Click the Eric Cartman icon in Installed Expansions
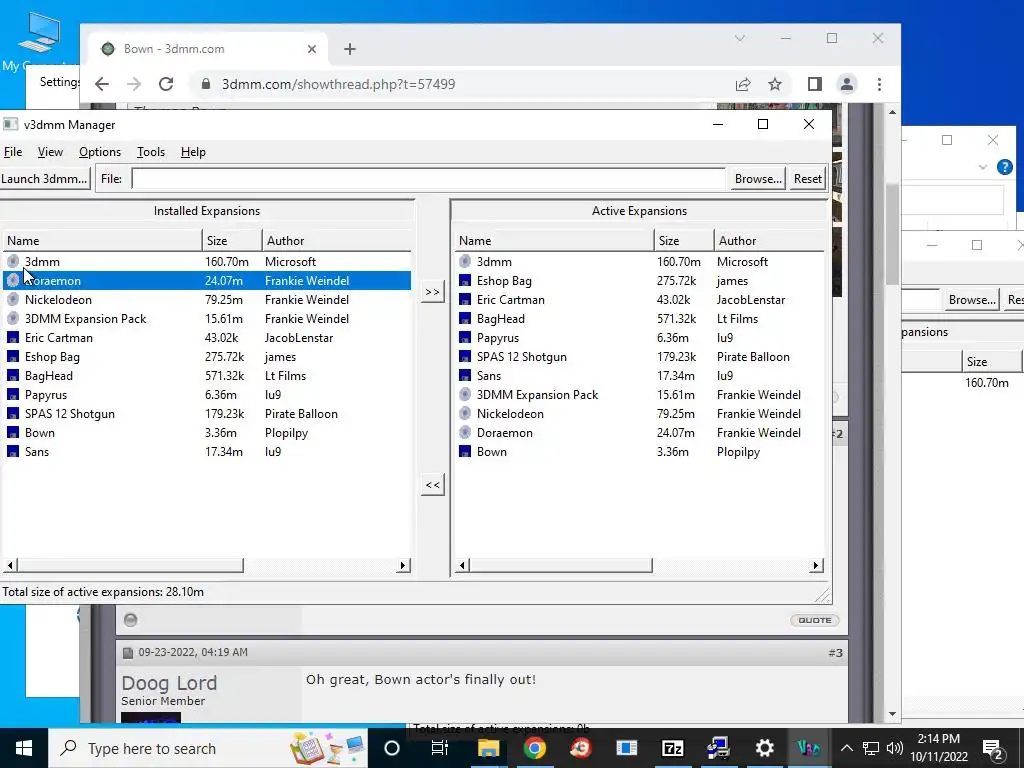Viewport: 1024px width, 768px height. 12,338
